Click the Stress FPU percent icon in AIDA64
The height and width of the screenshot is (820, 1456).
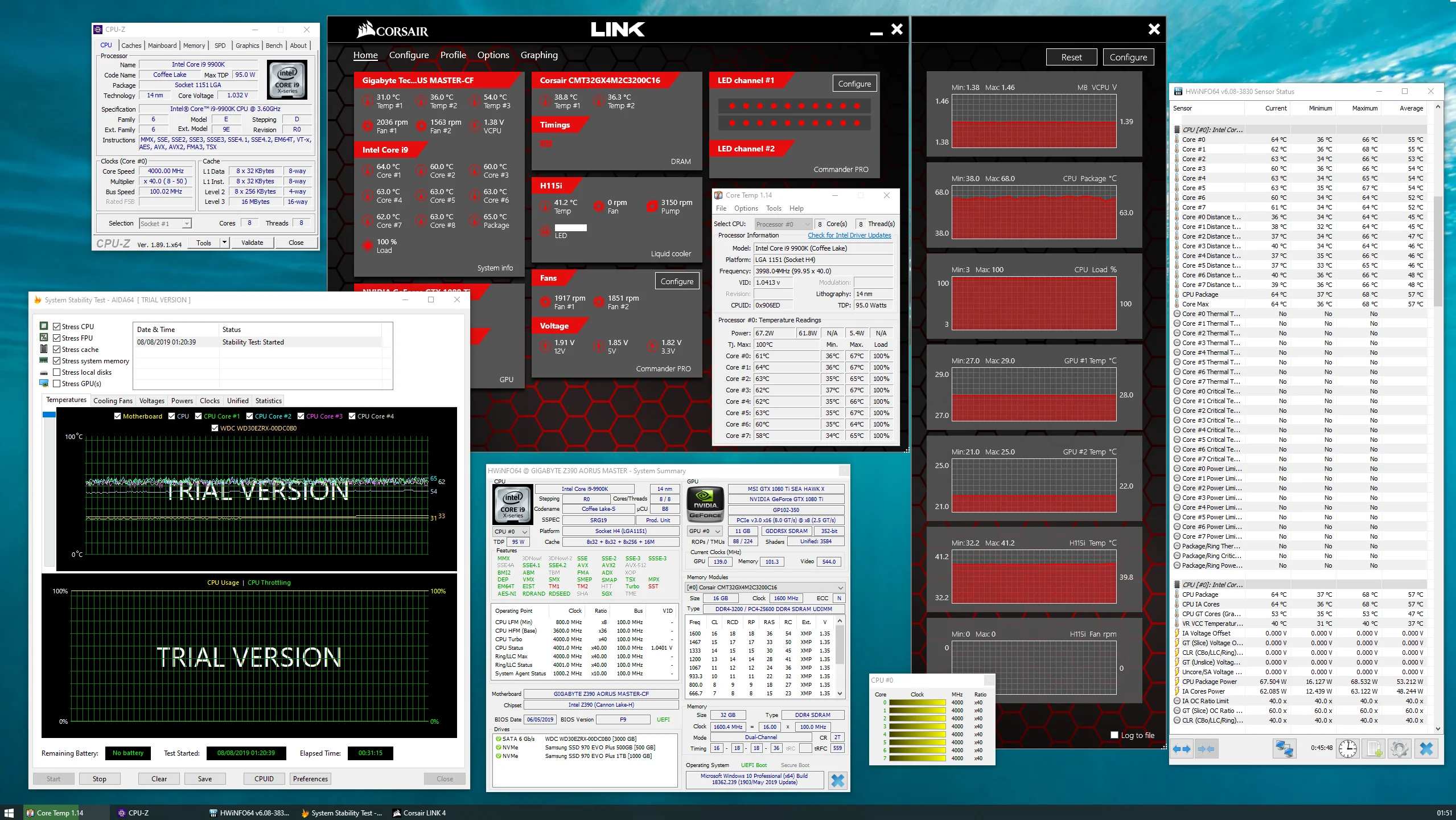click(x=44, y=337)
